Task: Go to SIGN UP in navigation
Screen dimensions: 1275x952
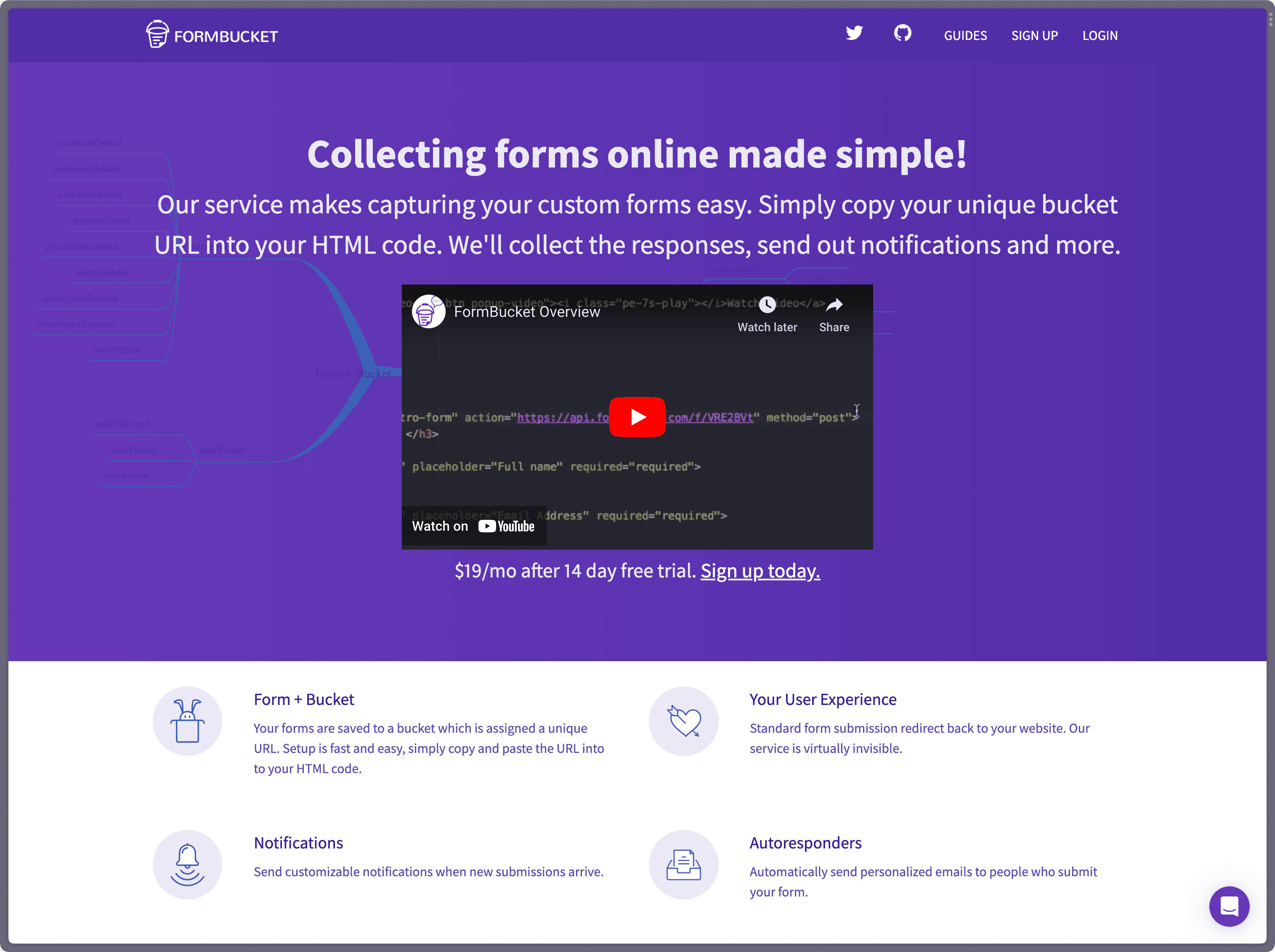Action: coord(1034,36)
